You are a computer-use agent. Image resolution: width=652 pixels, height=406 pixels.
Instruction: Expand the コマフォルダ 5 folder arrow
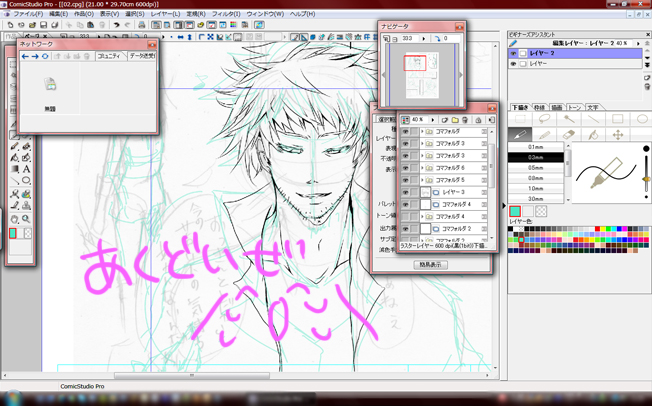422,180
